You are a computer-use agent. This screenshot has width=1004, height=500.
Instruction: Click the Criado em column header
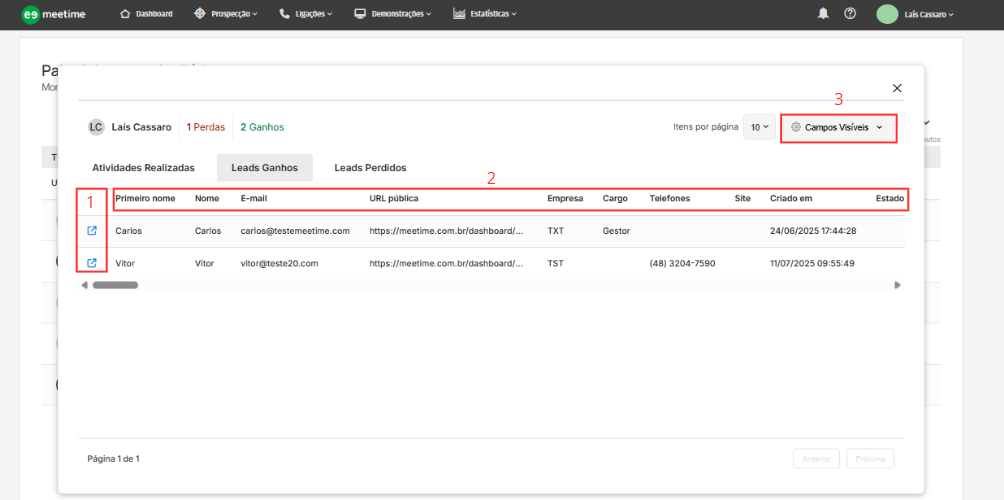coord(791,198)
